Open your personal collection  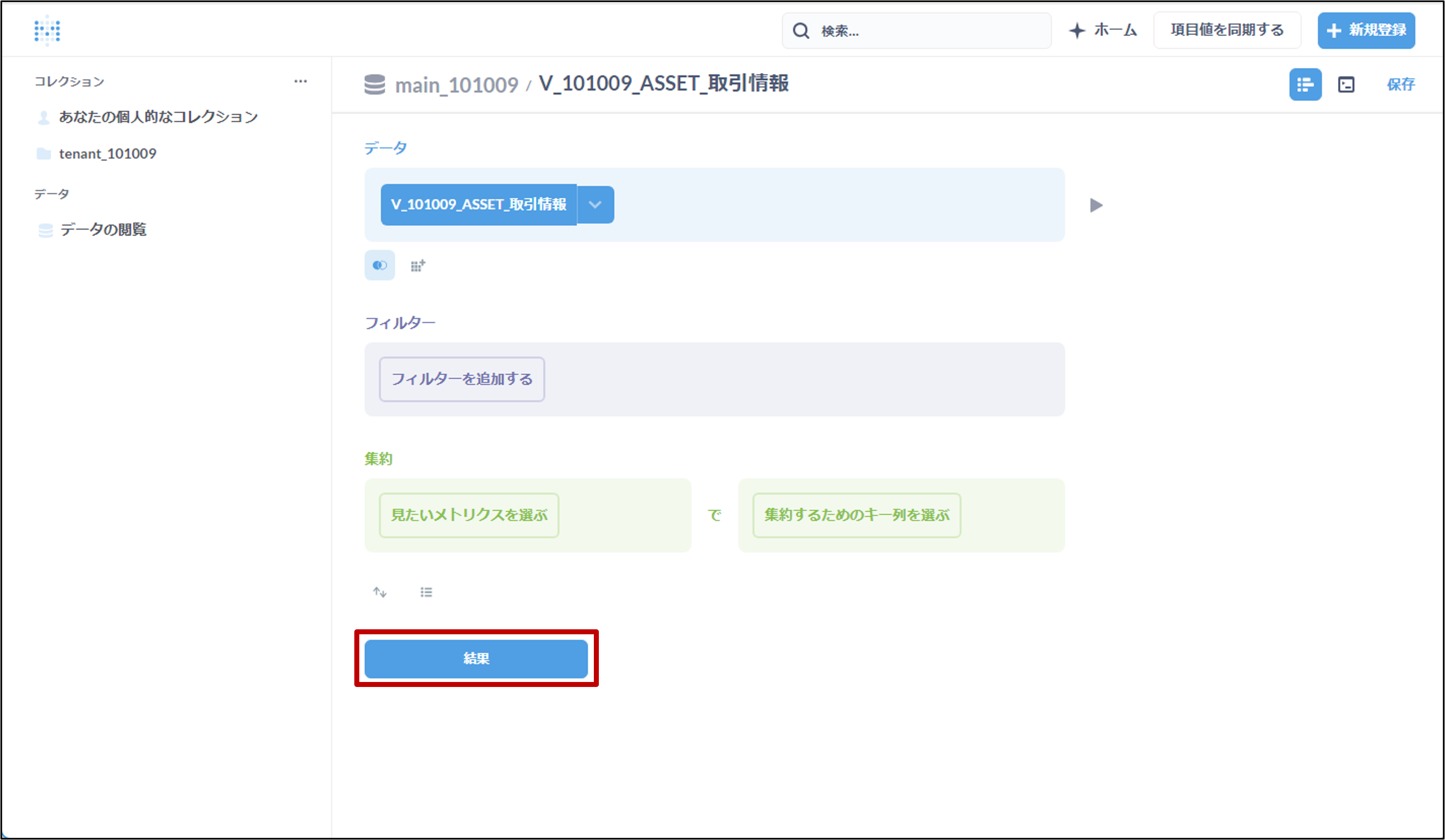158,117
